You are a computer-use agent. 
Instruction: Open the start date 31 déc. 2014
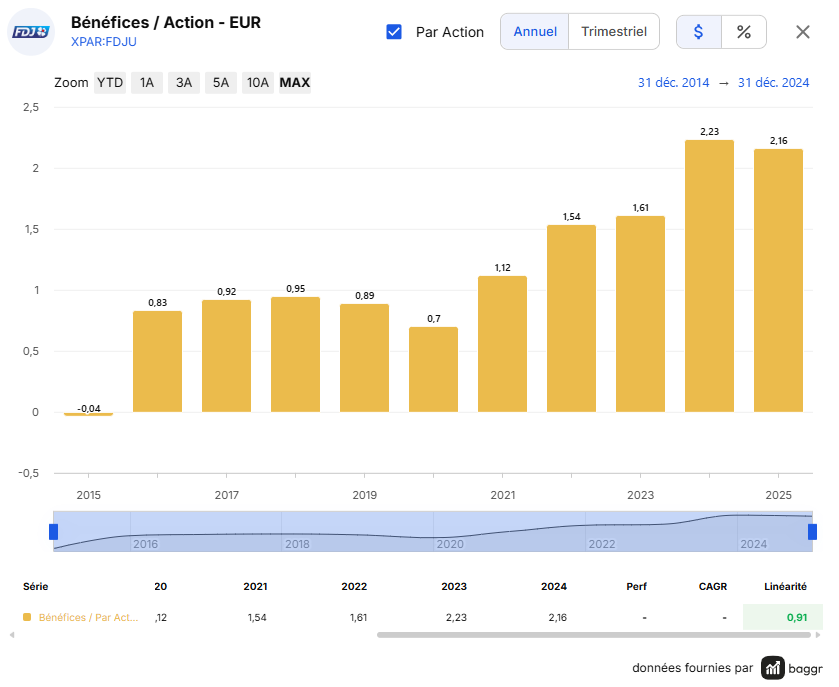[x=673, y=83]
